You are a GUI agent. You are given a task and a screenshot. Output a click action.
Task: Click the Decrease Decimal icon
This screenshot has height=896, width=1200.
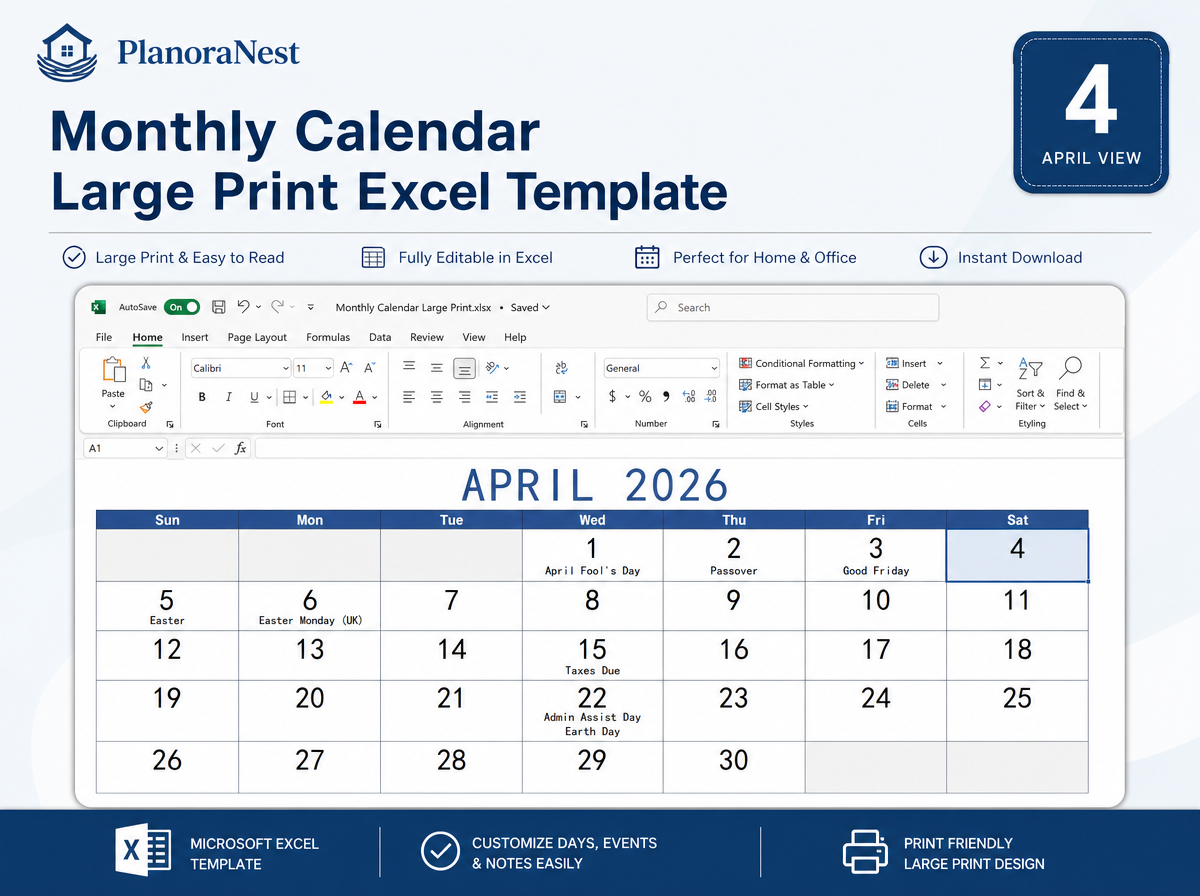711,397
